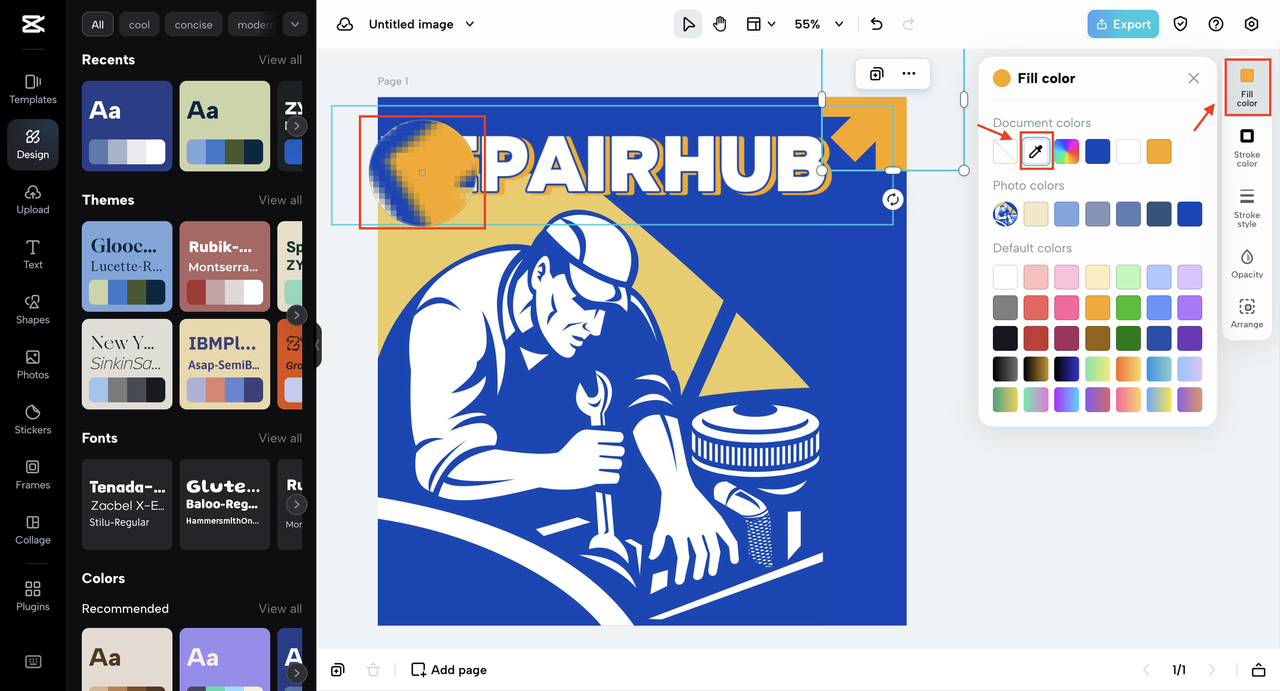
Task: Select the Tenada Zabel font set
Action: tap(127, 504)
